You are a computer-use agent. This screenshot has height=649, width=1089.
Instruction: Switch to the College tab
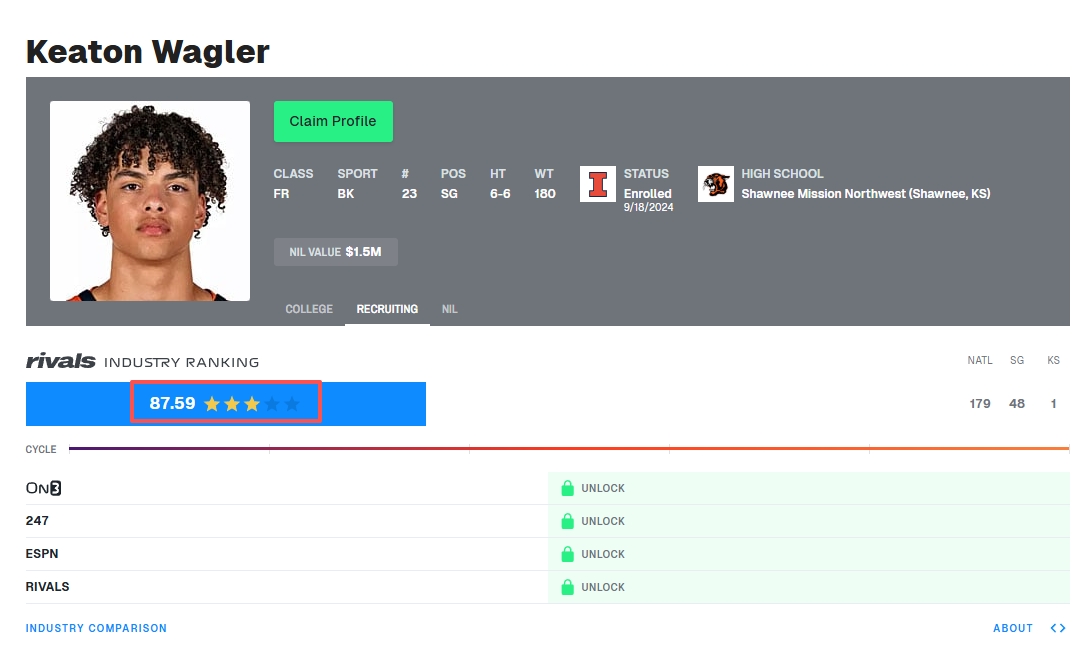pyautogui.click(x=309, y=309)
